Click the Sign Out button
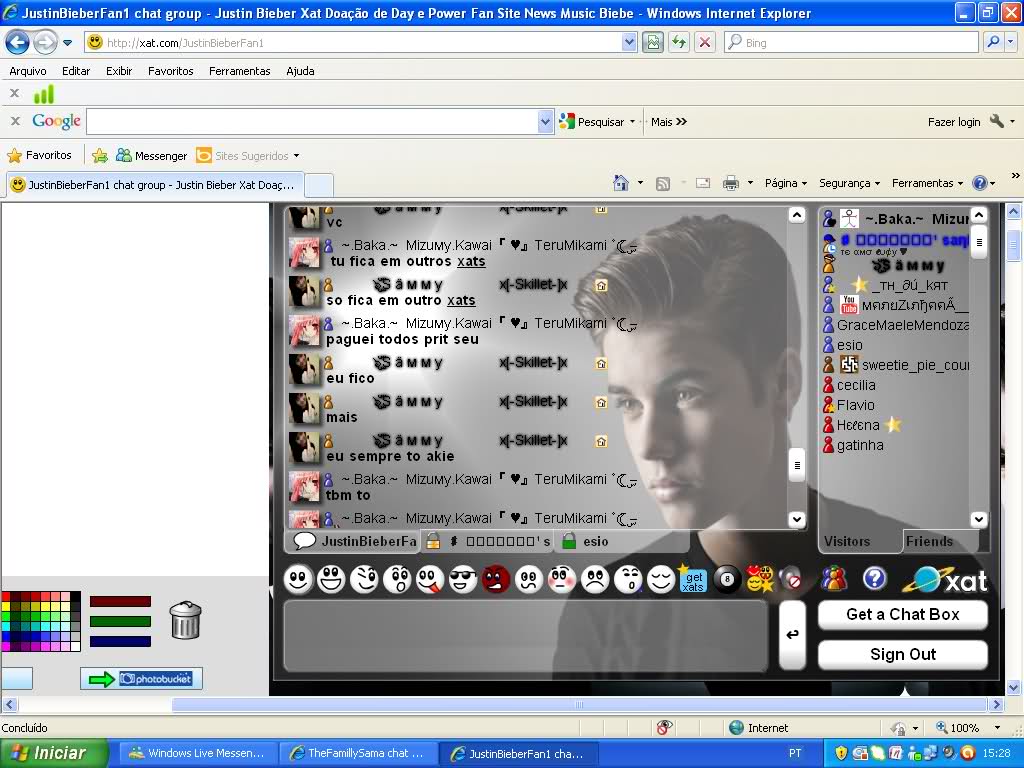Screen dimensions: 1024x768 point(902,654)
